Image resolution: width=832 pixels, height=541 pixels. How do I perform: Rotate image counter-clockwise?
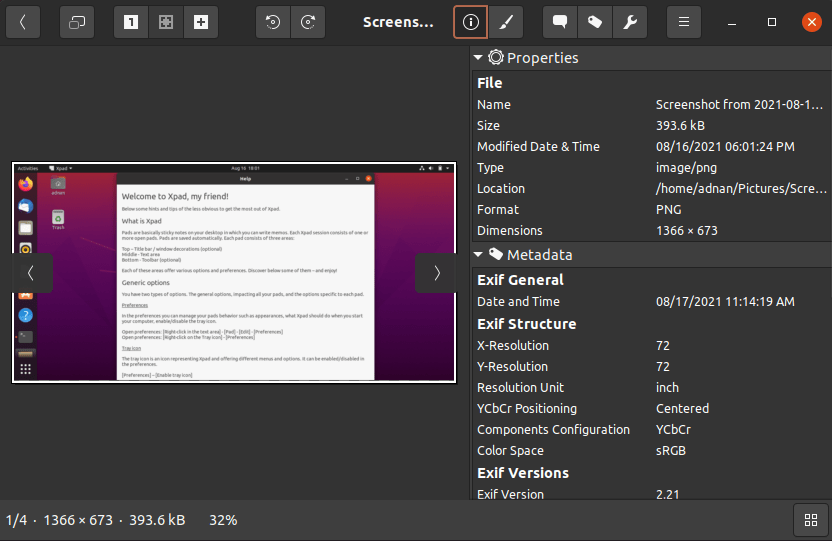273,22
